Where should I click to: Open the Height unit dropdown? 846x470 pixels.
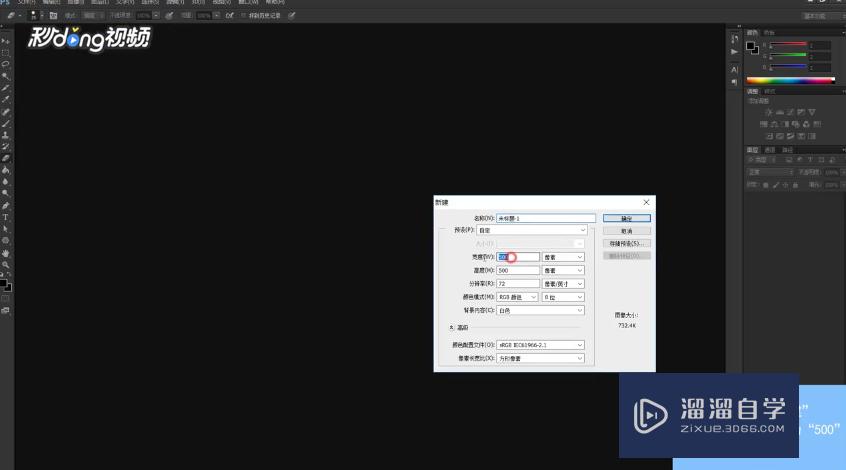pos(563,270)
